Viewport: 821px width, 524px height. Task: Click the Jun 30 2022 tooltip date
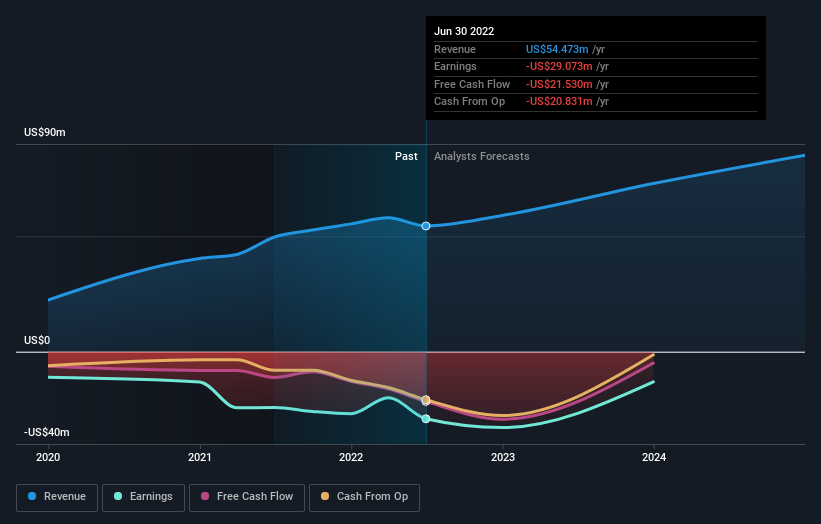click(x=464, y=31)
